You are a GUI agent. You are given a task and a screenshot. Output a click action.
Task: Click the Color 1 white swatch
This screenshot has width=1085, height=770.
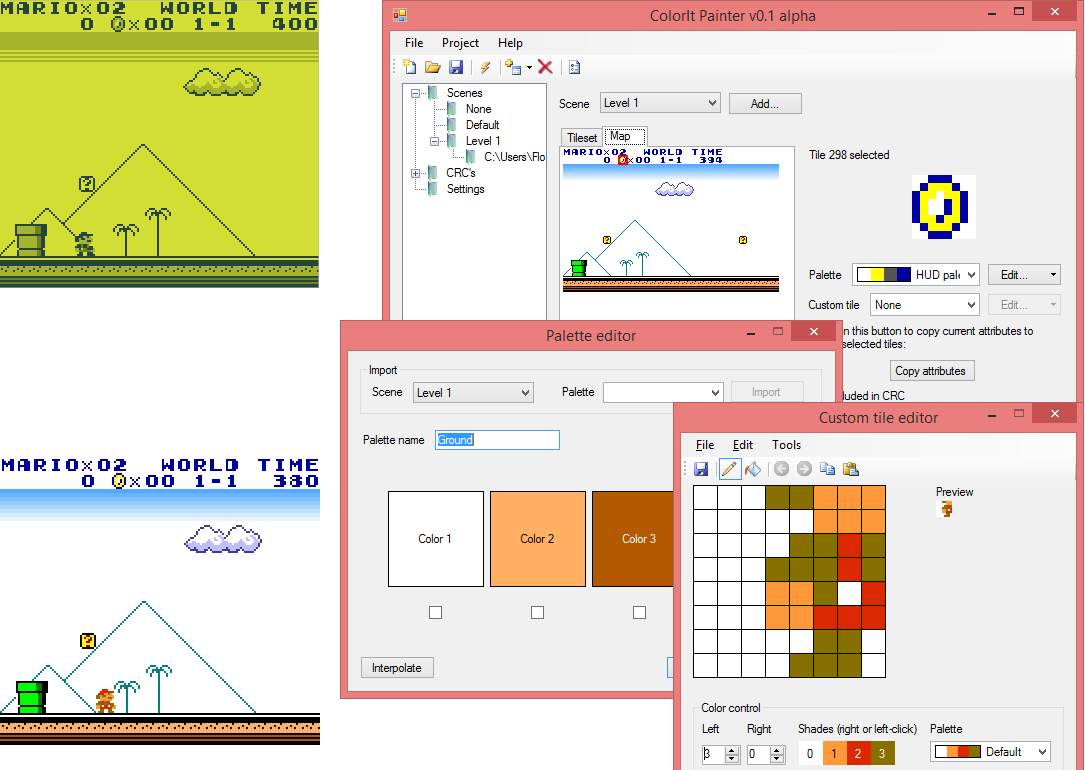(x=435, y=539)
